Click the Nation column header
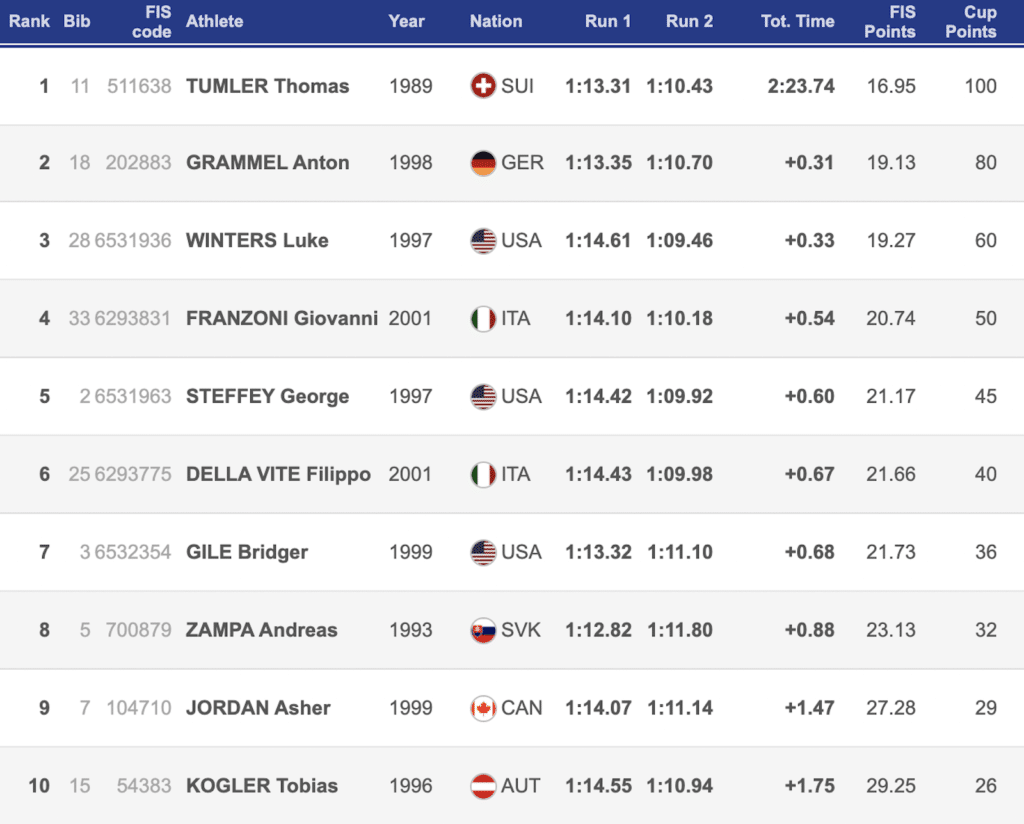This screenshot has width=1024, height=824. click(x=496, y=21)
